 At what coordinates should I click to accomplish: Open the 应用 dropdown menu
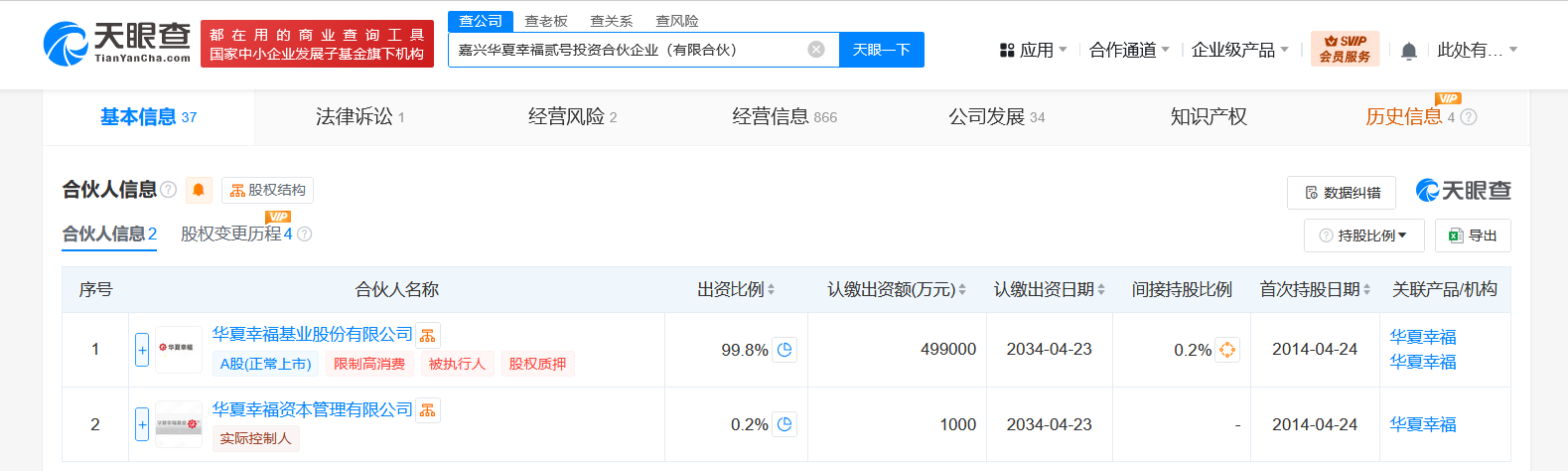pos(1033,50)
